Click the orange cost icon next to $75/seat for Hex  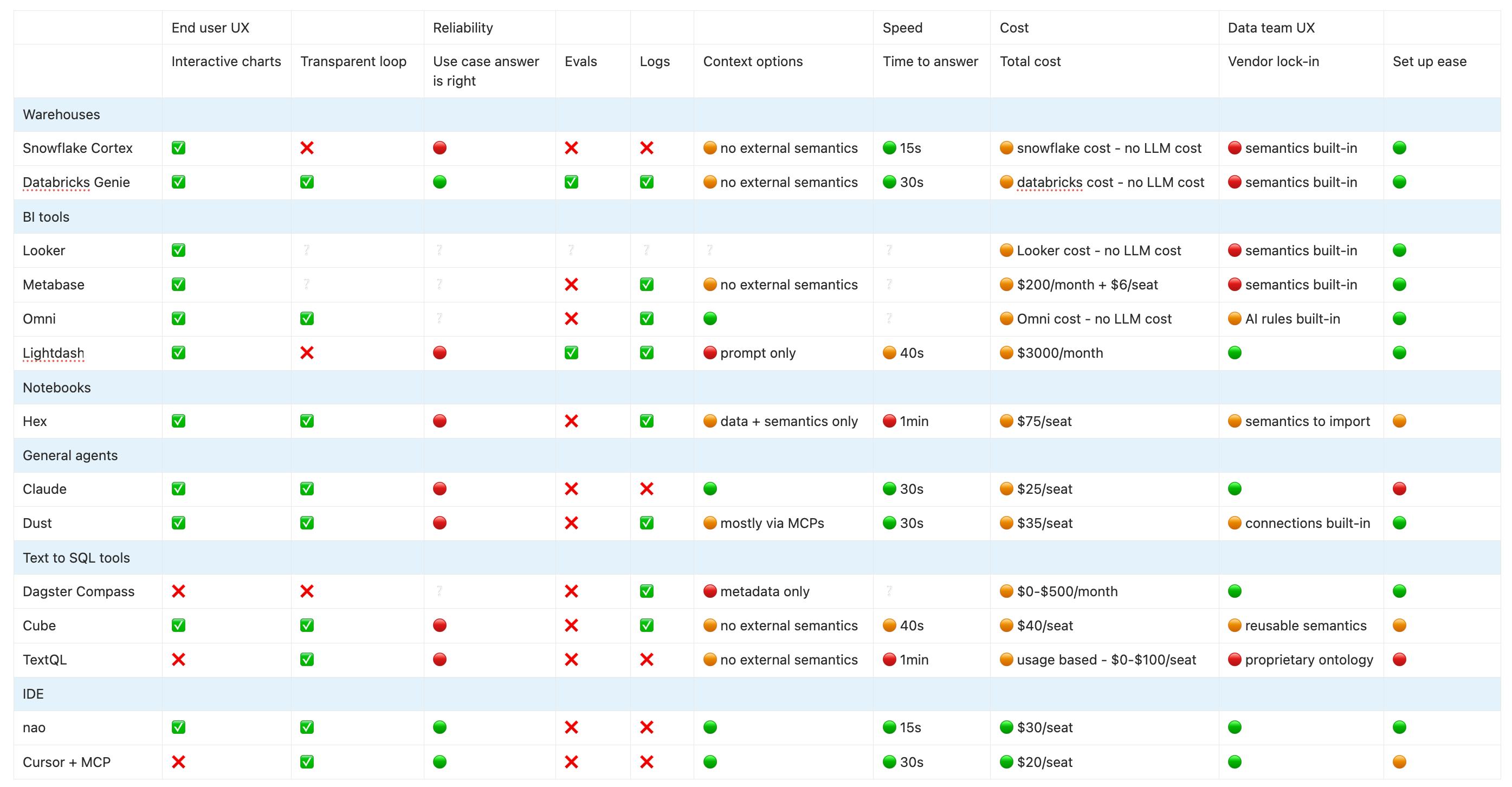(x=1006, y=421)
